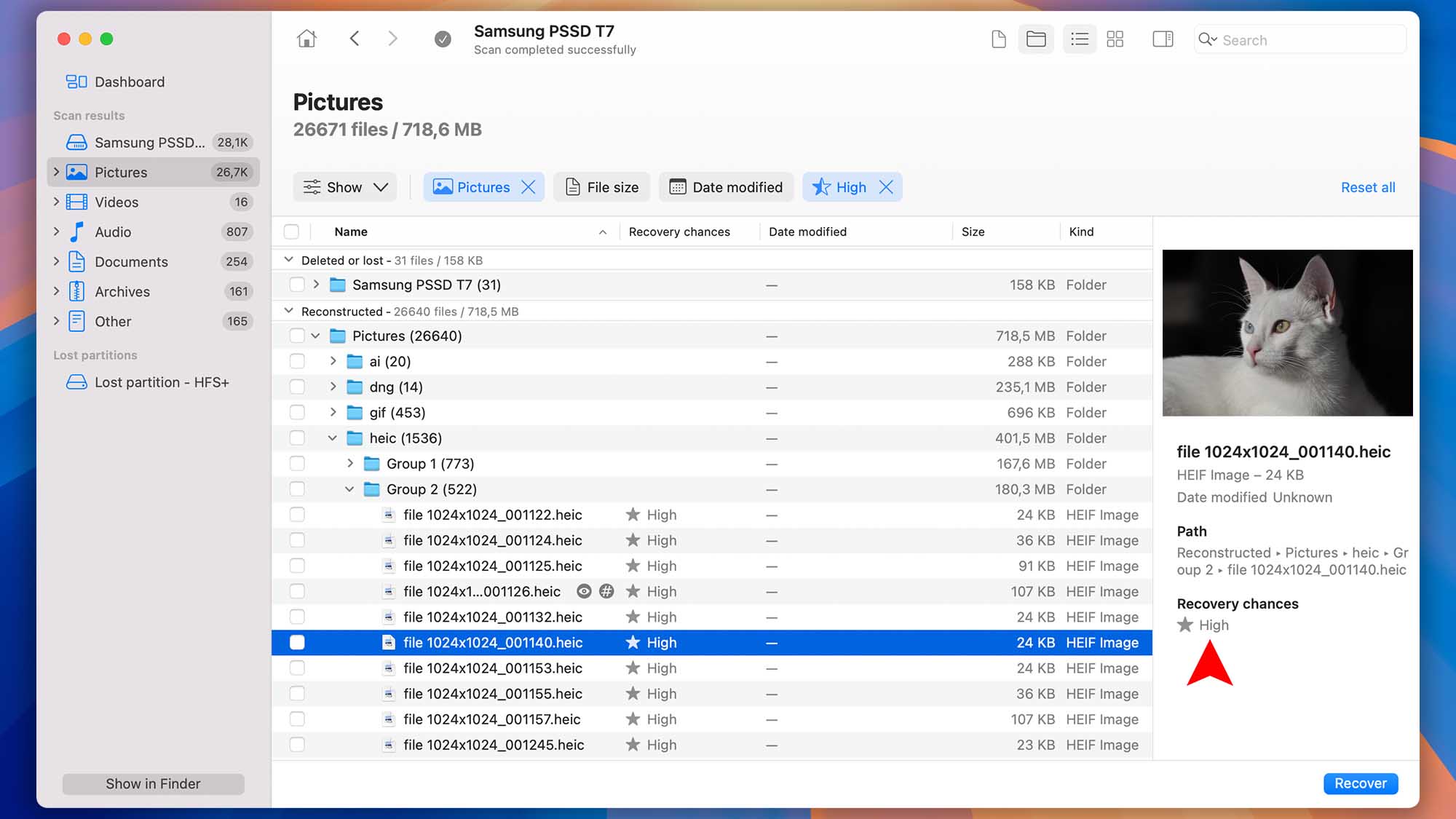Viewport: 1456px width, 819px height.
Task: Preview file 001126 using eye icon
Action: [x=584, y=591]
